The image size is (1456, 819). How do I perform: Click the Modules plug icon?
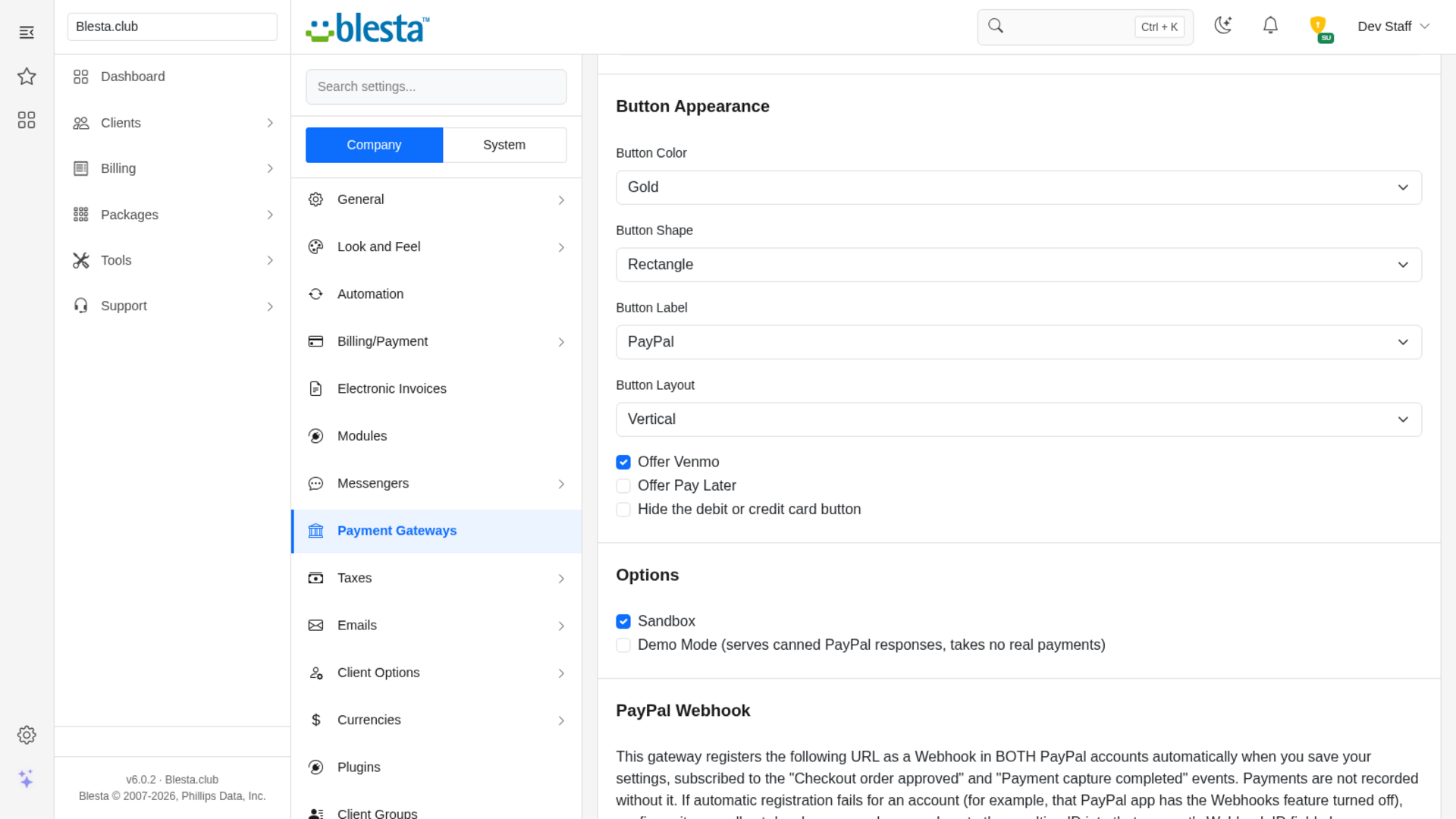316,436
